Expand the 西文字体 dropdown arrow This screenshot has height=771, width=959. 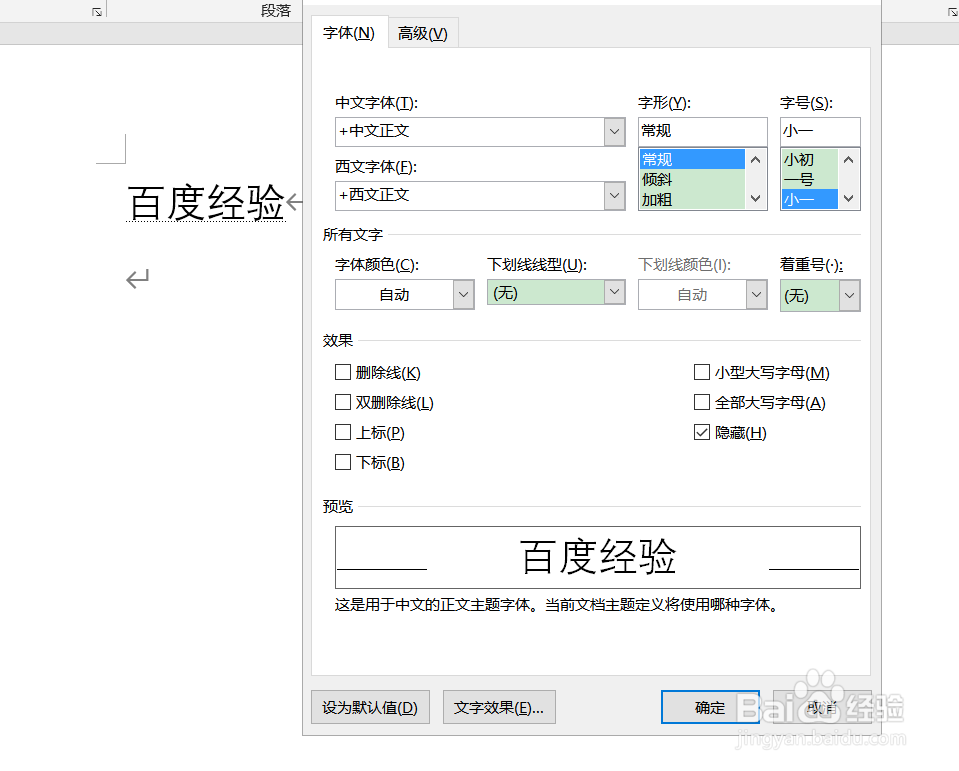pyautogui.click(x=614, y=196)
